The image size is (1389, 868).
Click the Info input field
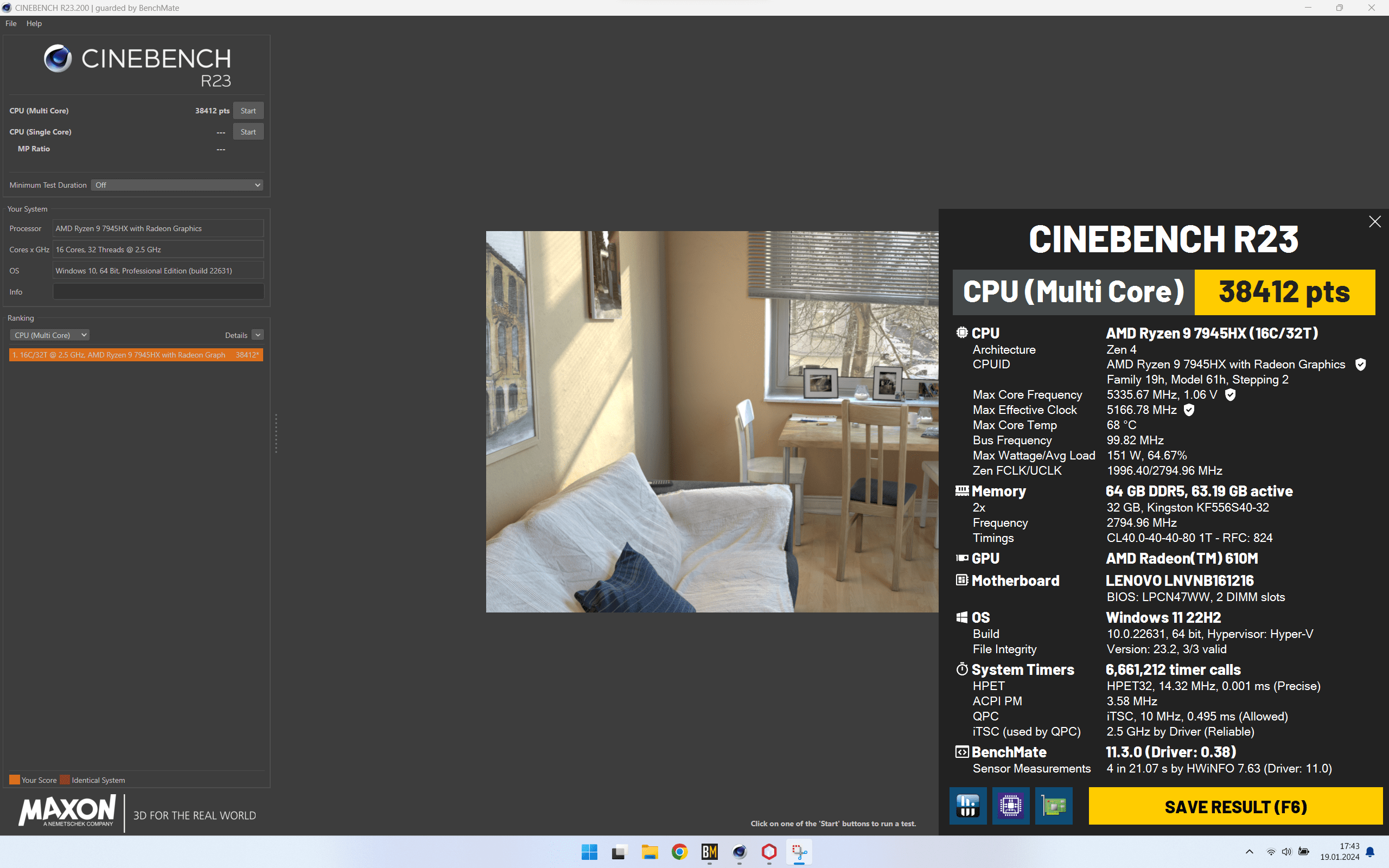tap(158, 292)
